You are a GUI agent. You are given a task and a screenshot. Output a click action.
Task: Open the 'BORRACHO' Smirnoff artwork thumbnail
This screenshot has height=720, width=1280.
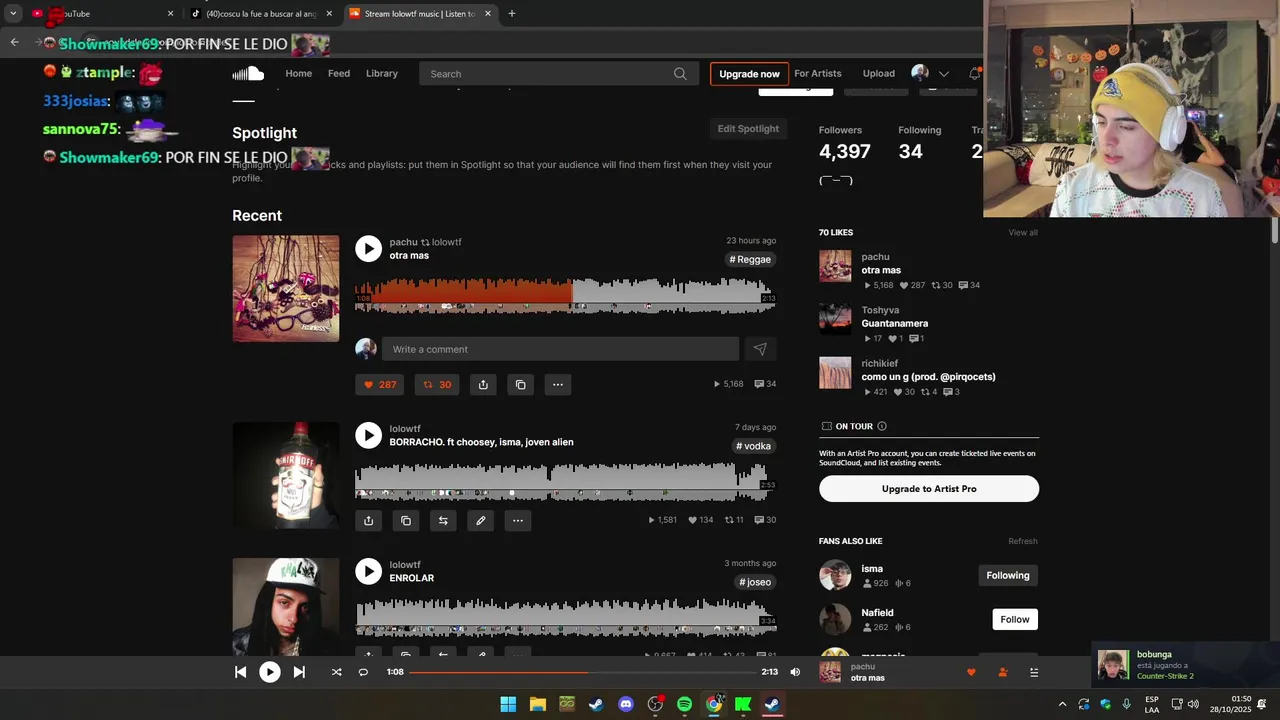pos(286,475)
